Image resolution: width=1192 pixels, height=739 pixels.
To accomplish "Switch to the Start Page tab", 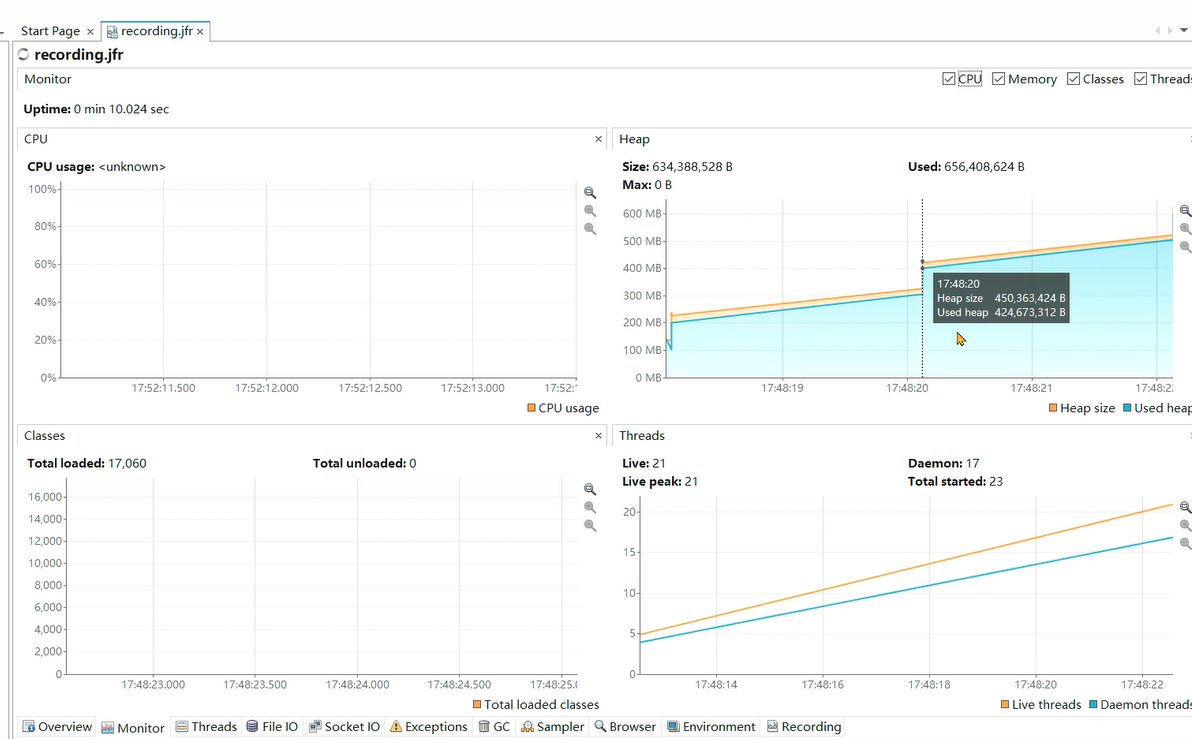I will (x=50, y=31).
